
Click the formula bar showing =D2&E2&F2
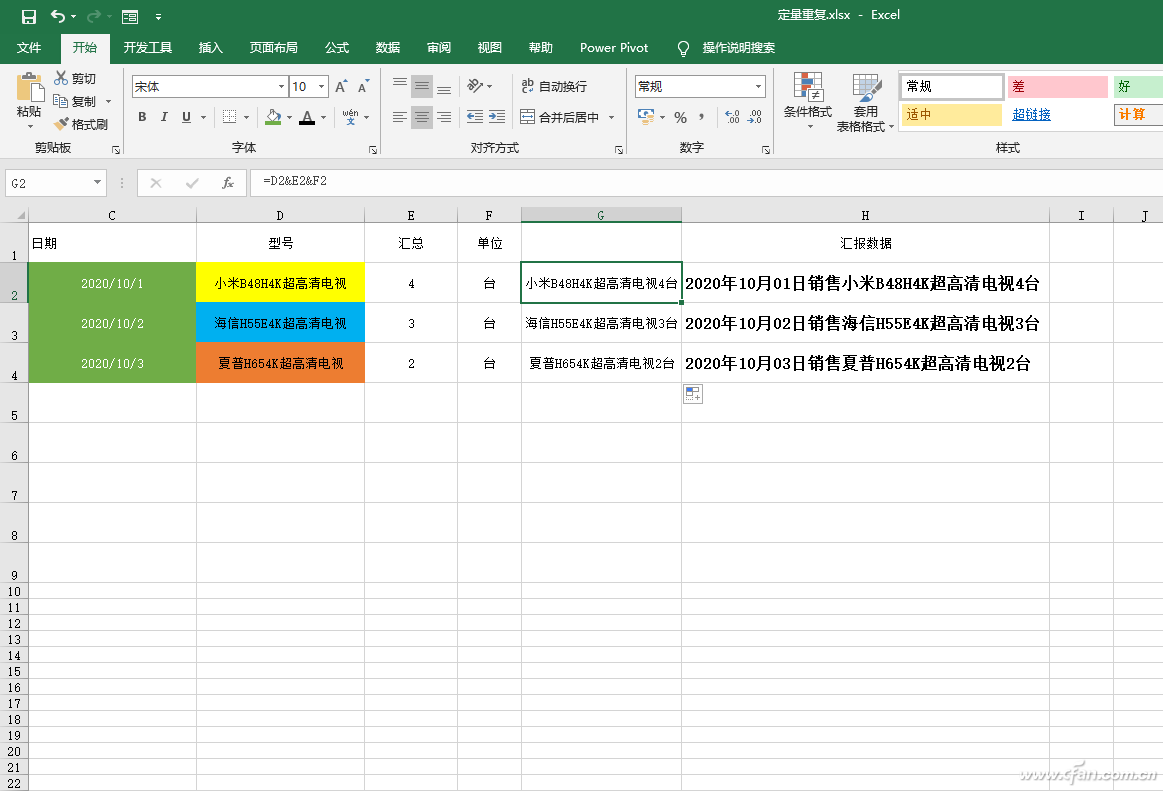pyautogui.click(x=705, y=182)
